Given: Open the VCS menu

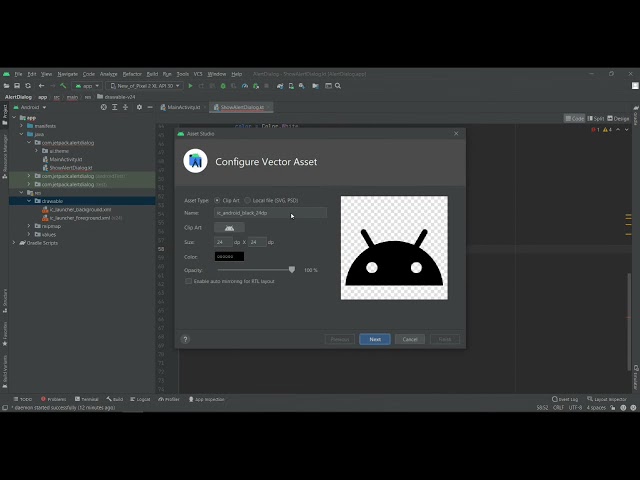Looking at the screenshot, I should [198, 74].
